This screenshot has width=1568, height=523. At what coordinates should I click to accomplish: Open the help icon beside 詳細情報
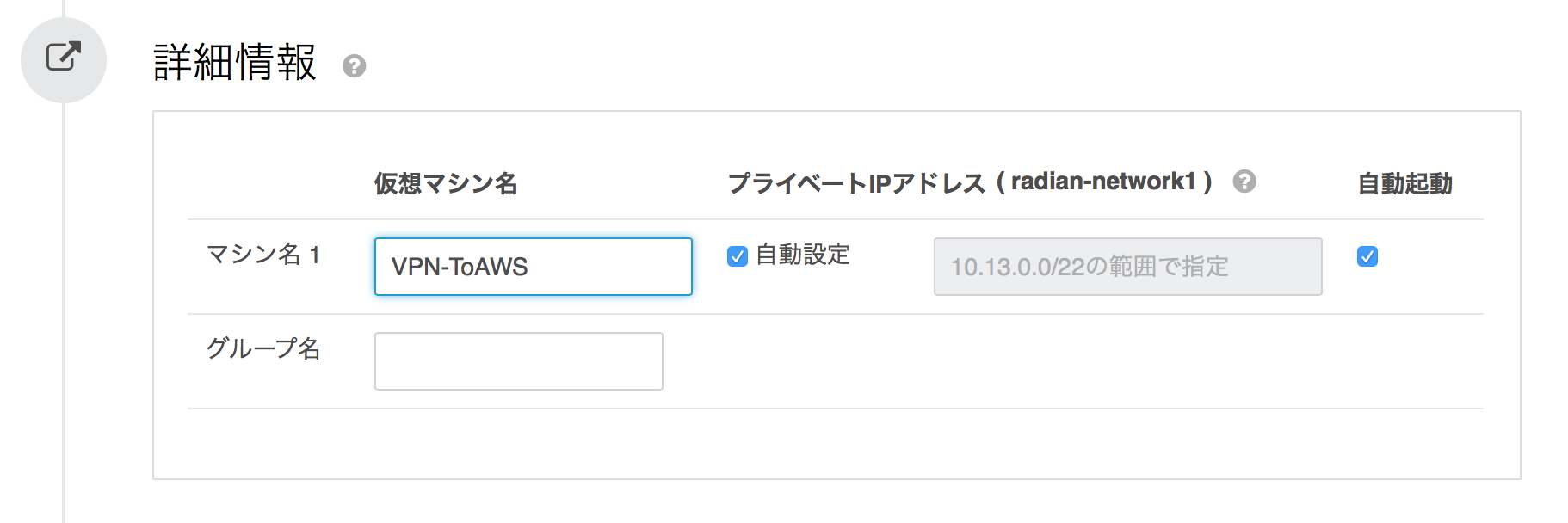(x=355, y=65)
